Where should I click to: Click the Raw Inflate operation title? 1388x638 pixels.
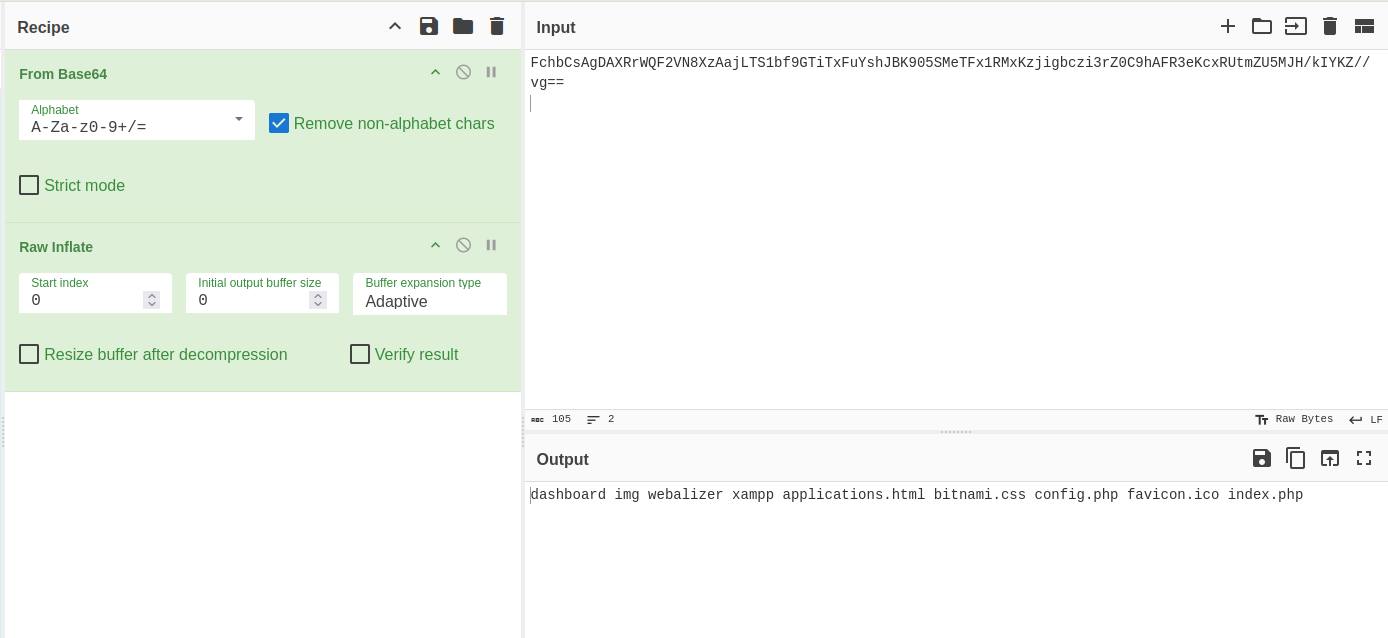click(56, 247)
